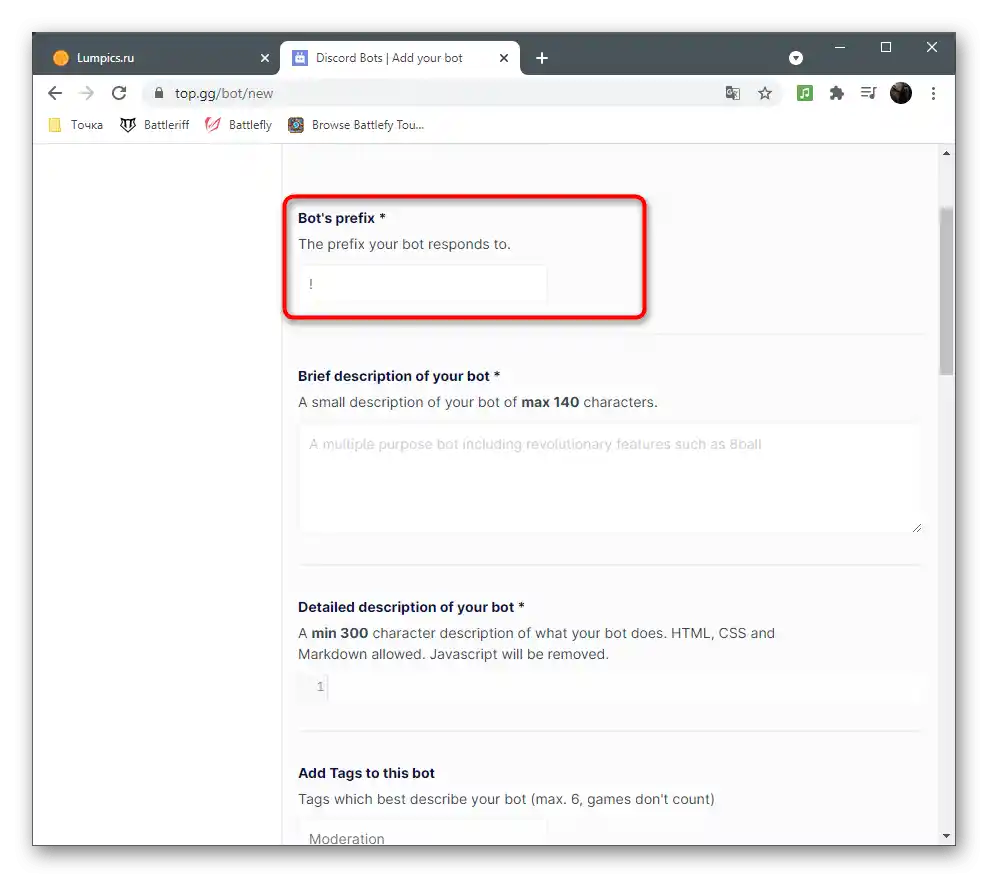Click the browser forward arrow
The width and height of the screenshot is (988, 878).
pyautogui.click(x=86, y=93)
